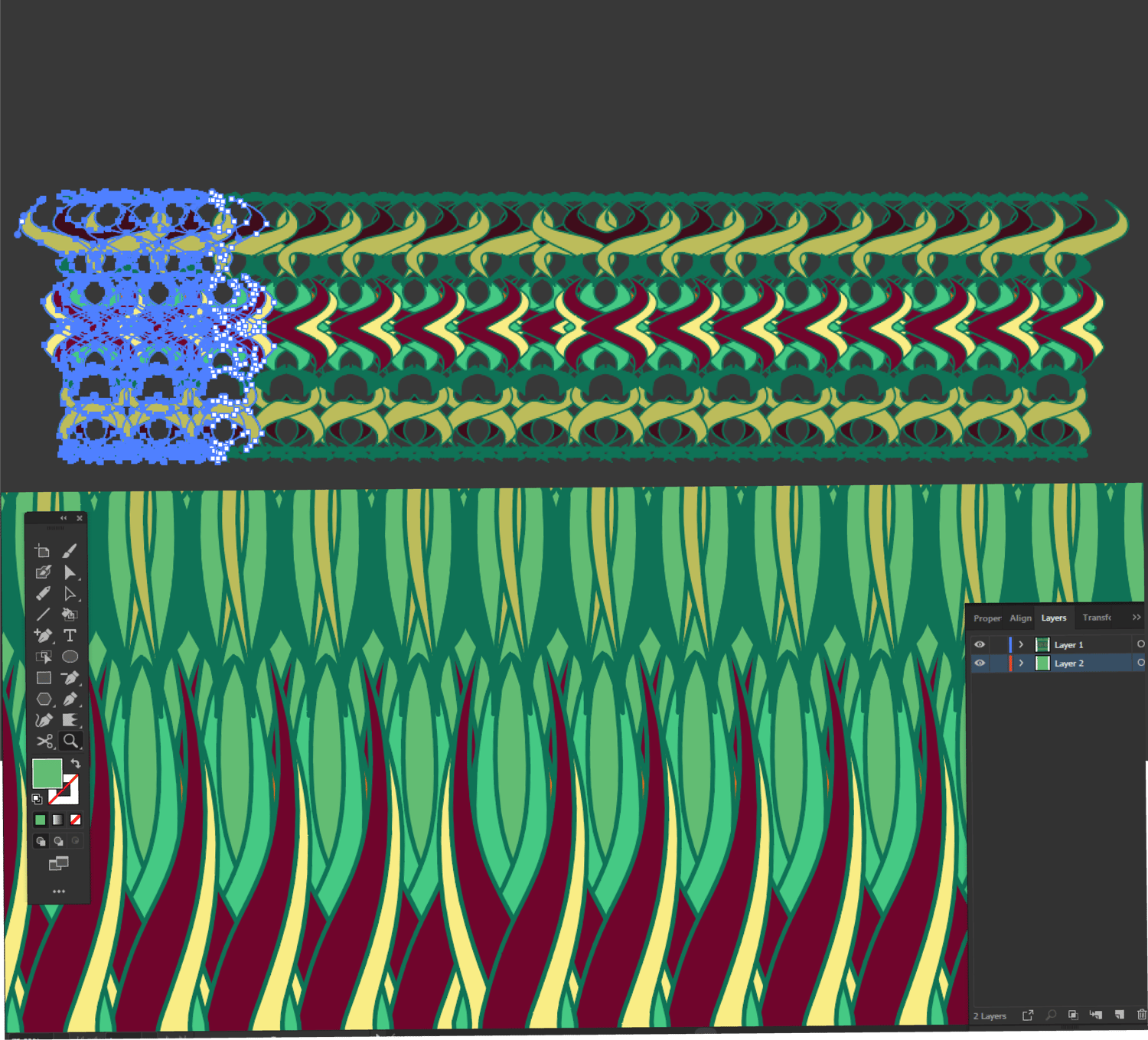Enable Draw Inside mode

tap(76, 841)
